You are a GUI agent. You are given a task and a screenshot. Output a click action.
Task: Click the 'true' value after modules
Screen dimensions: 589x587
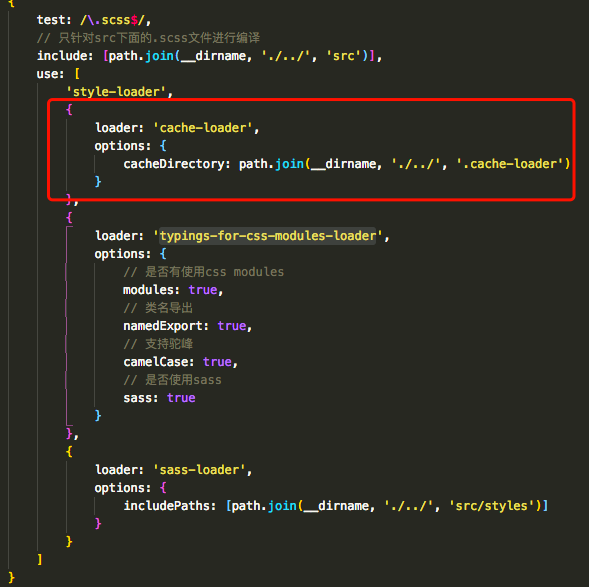203,290
